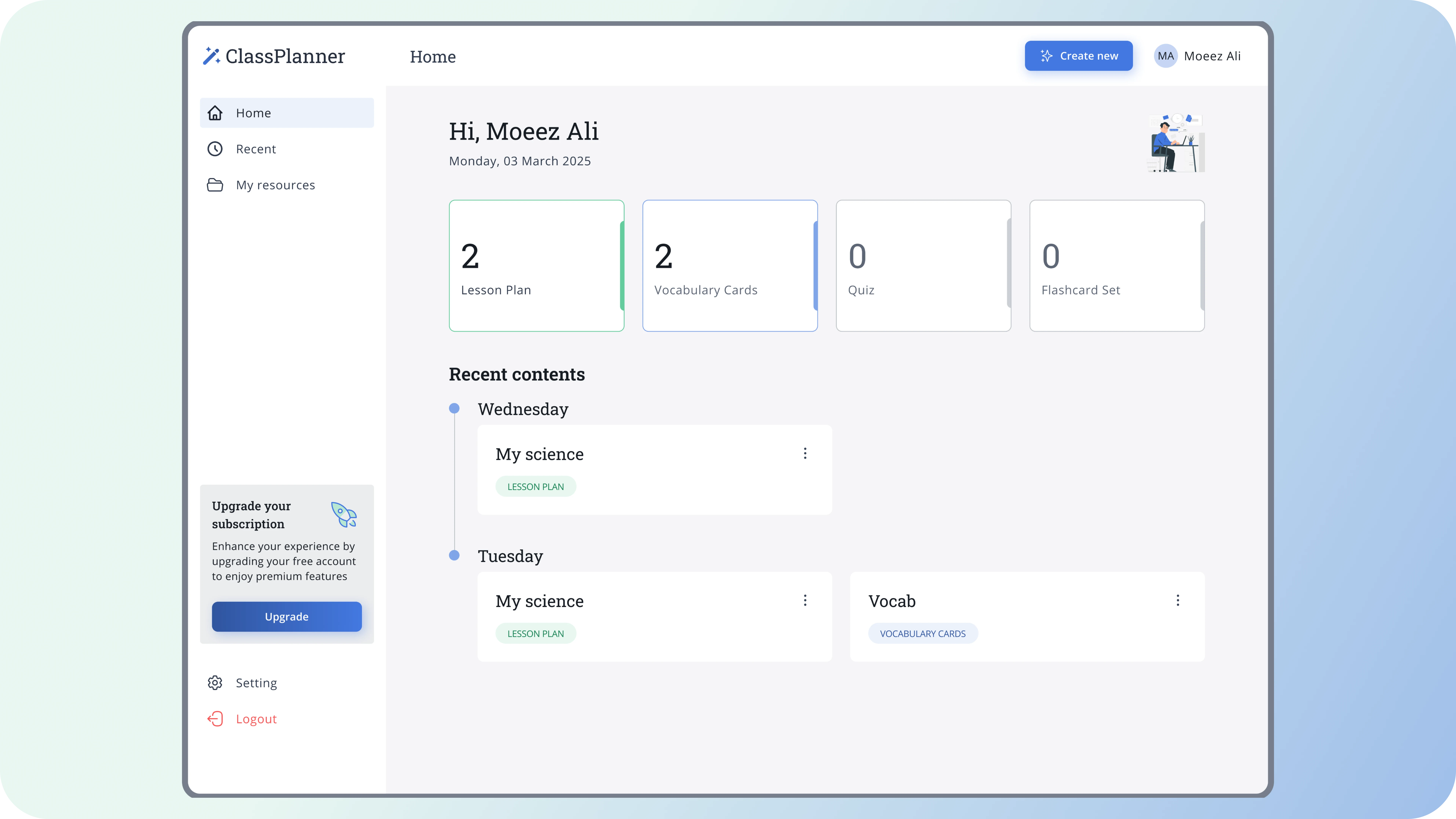Open the Lesson Plan count card
The image size is (1456, 819).
pyautogui.click(x=536, y=266)
